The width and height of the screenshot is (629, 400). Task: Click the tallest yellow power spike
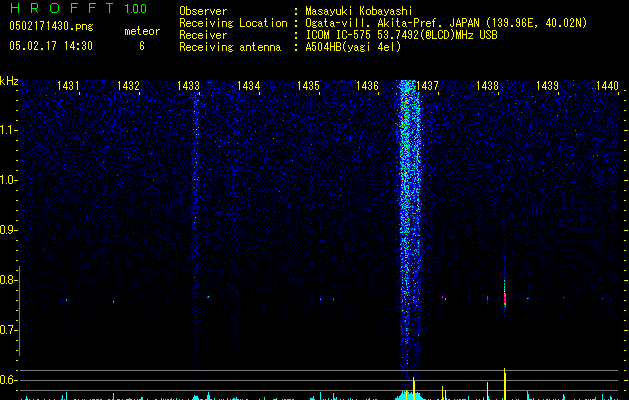click(x=505, y=384)
